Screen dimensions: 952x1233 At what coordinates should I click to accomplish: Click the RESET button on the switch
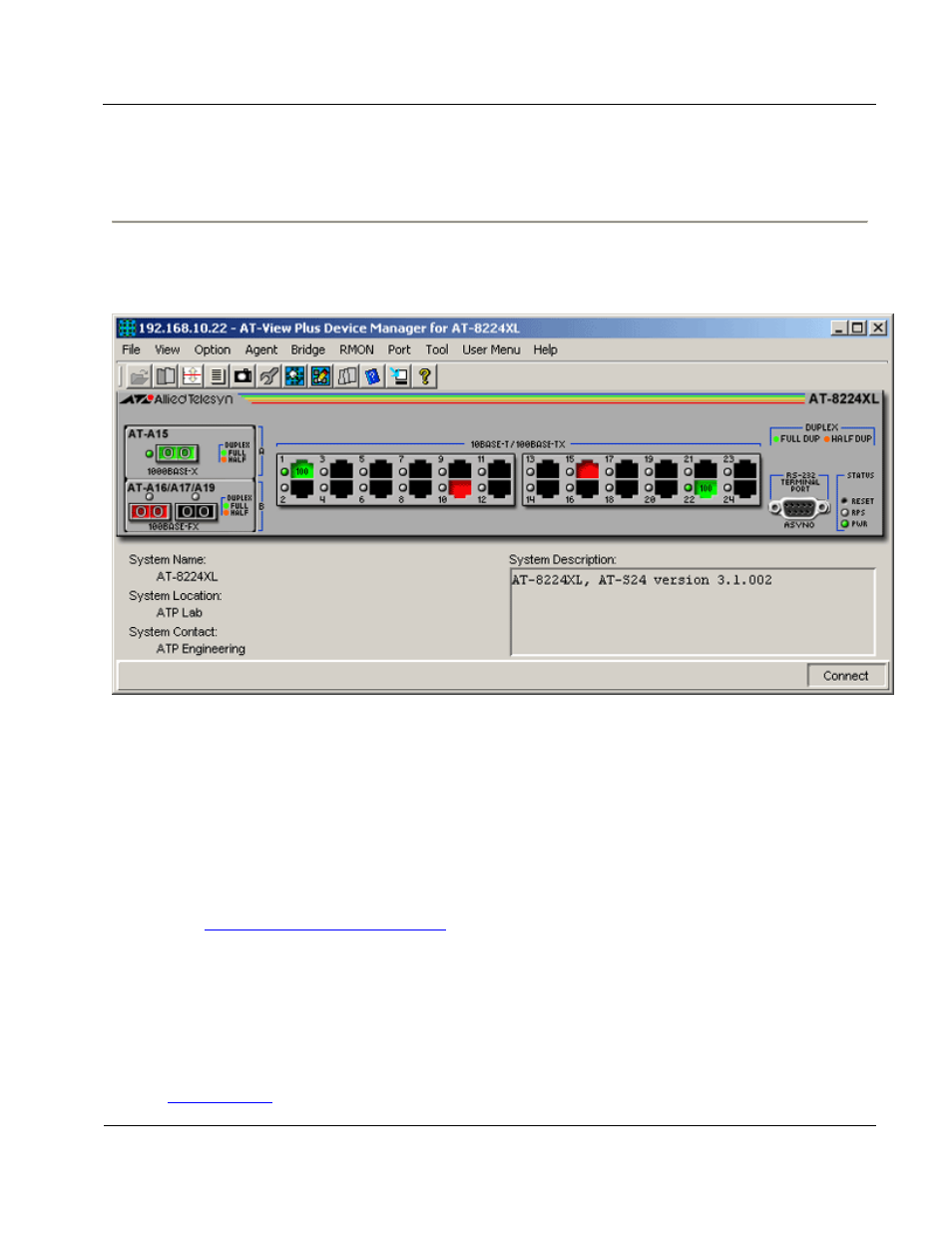845,501
